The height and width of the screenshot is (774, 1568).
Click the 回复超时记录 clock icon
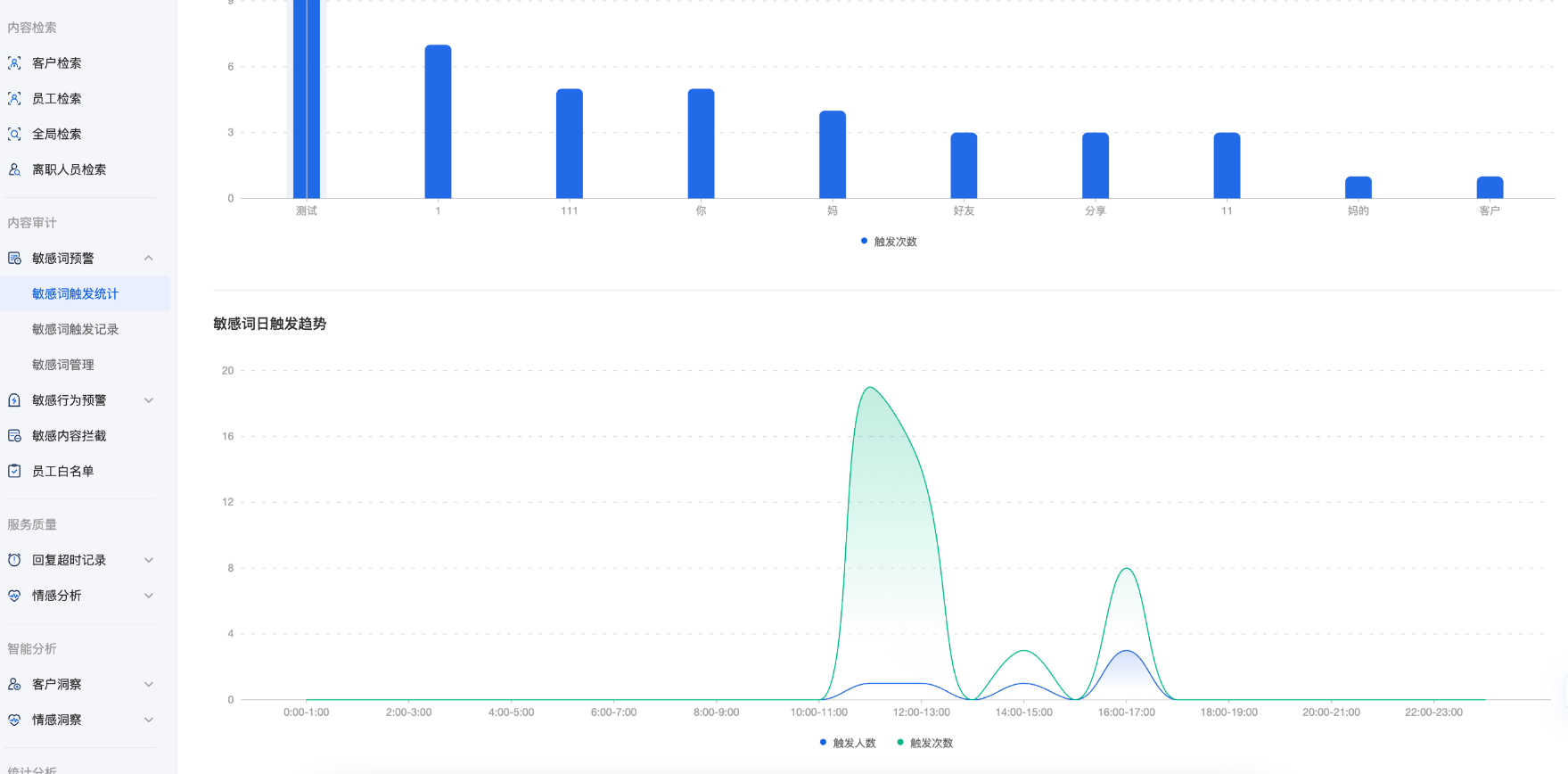pyautogui.click(x=14, y=560)
